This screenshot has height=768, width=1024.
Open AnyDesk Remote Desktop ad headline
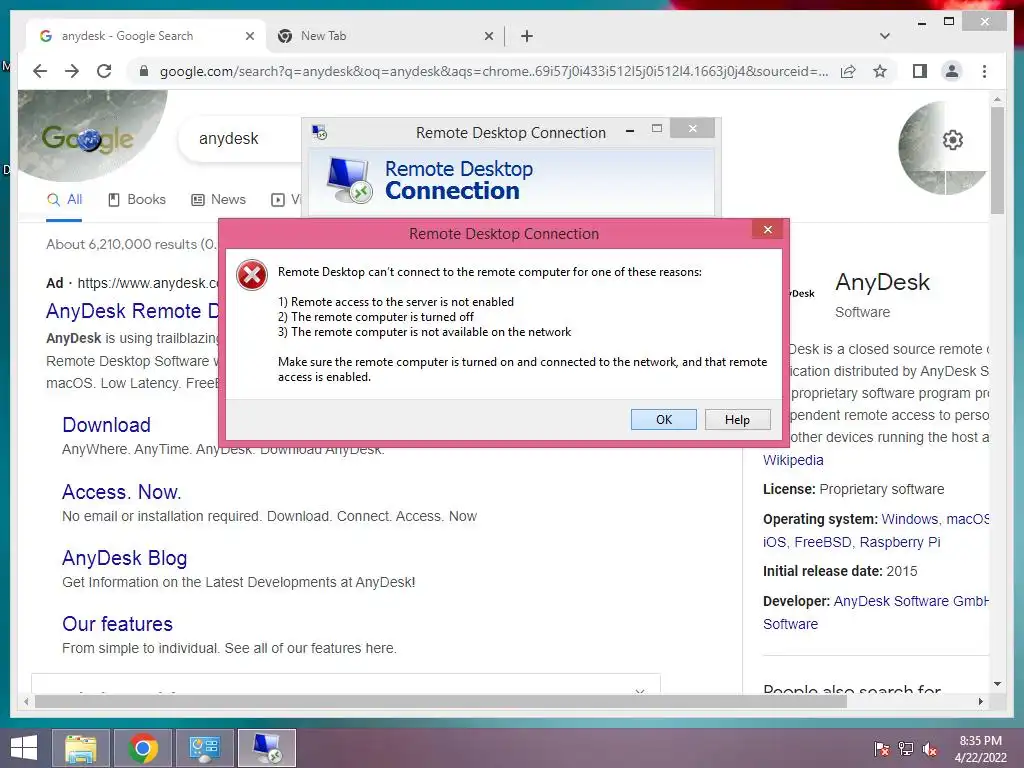[x=132, y=311]
